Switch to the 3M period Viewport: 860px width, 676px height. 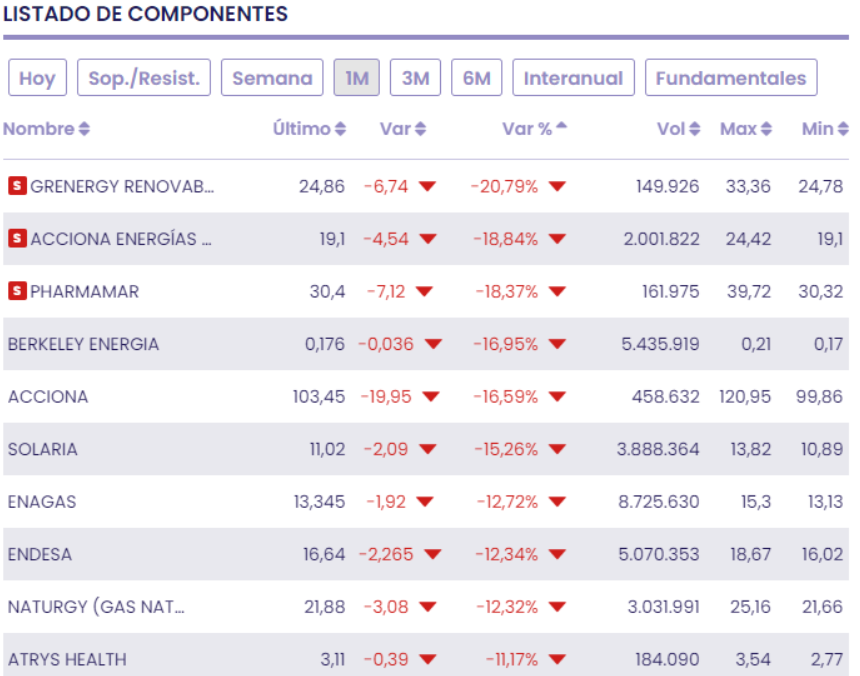click(x=415, y=78)
